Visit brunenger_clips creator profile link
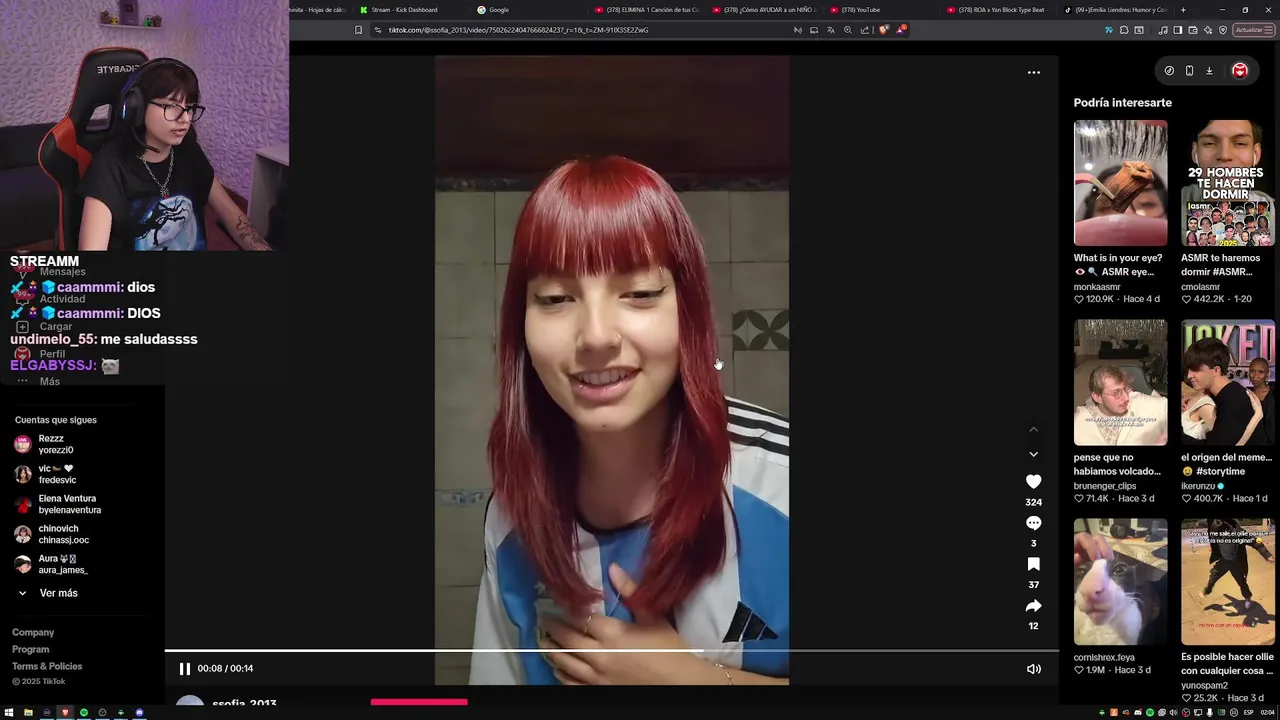The image size is (1280, 720). (1105, 486)
